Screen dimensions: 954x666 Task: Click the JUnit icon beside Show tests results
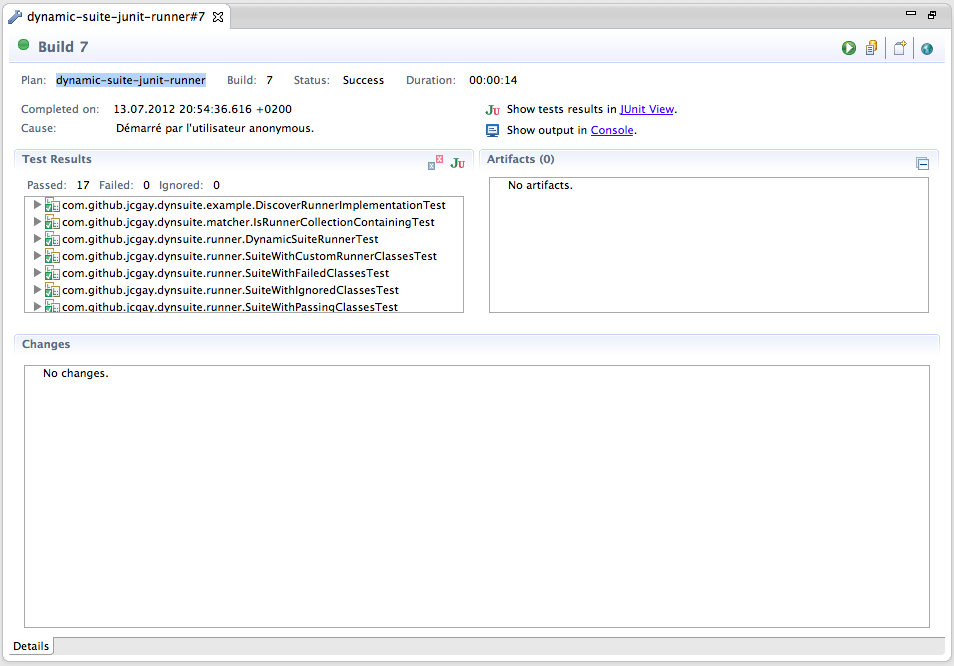492,110
